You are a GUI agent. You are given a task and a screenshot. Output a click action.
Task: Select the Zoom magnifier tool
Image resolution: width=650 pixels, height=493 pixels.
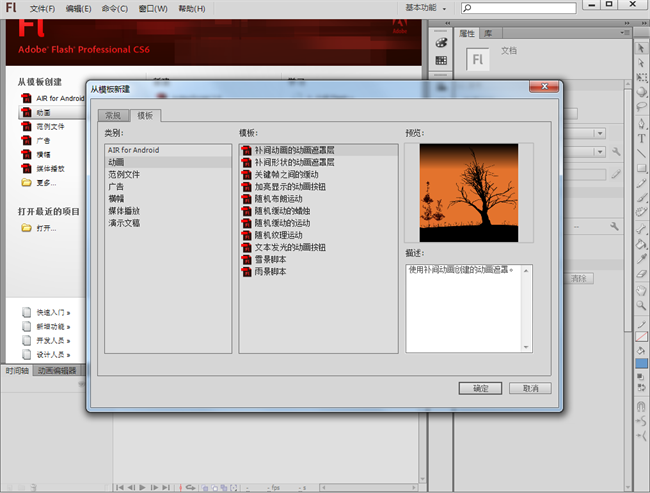coord(641,306)
